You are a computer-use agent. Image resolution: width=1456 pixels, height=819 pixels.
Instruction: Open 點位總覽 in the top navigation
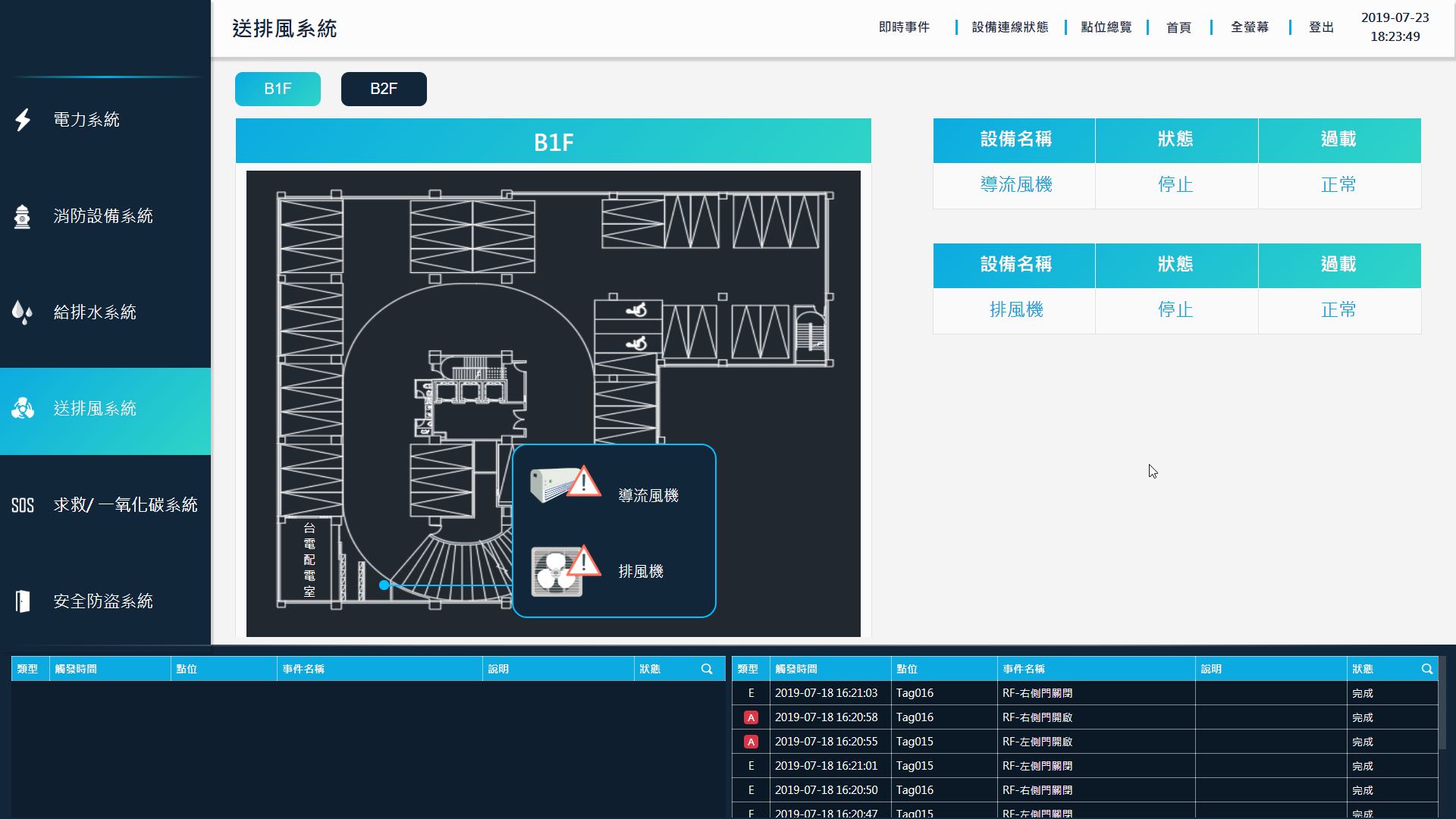[x=1106, y=27]
